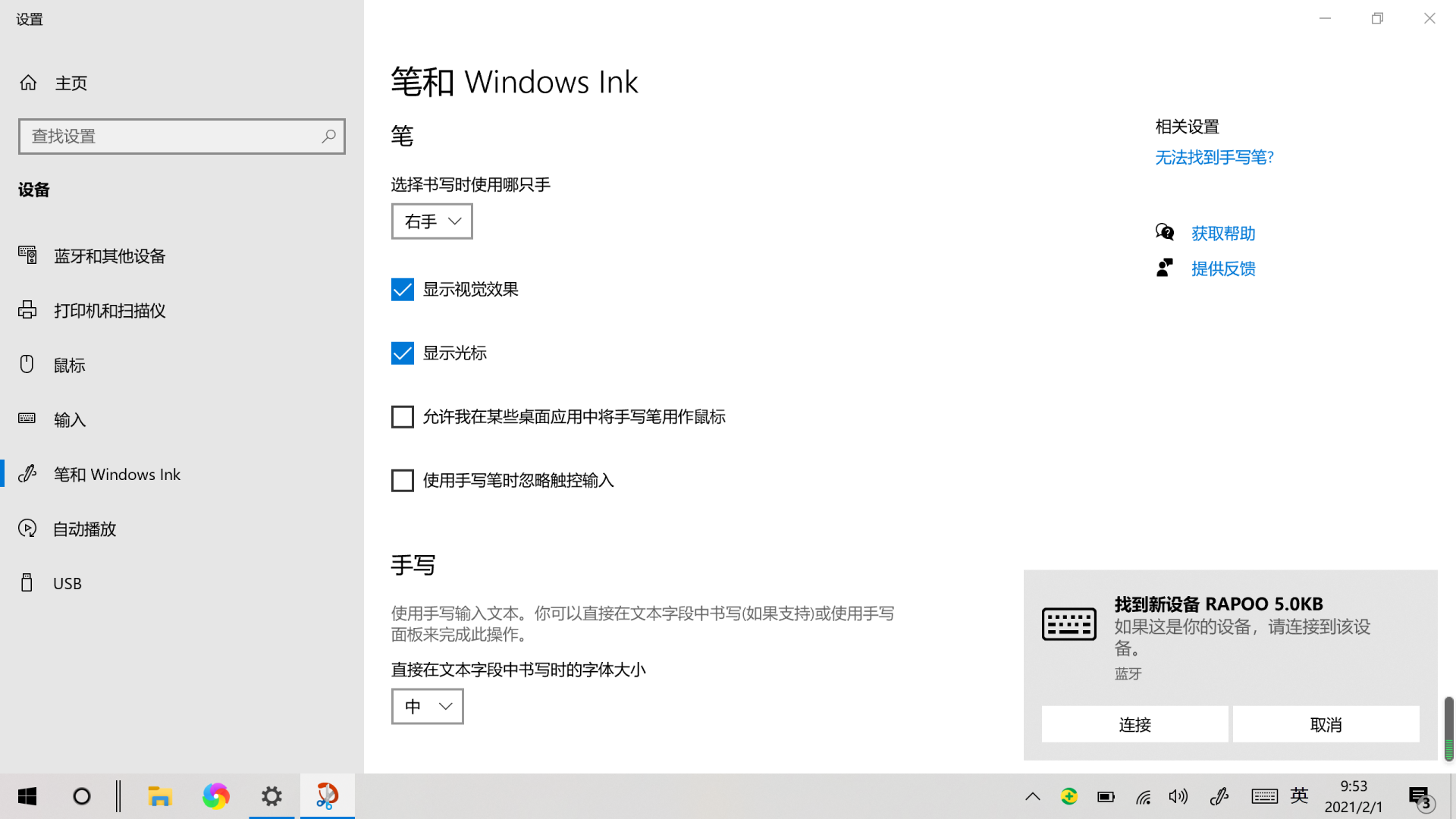The image size is (1456, 819).
Task: Click the page scrollbar thumb at right edge
Action: pyautogui.click(x=1448, y=728)
